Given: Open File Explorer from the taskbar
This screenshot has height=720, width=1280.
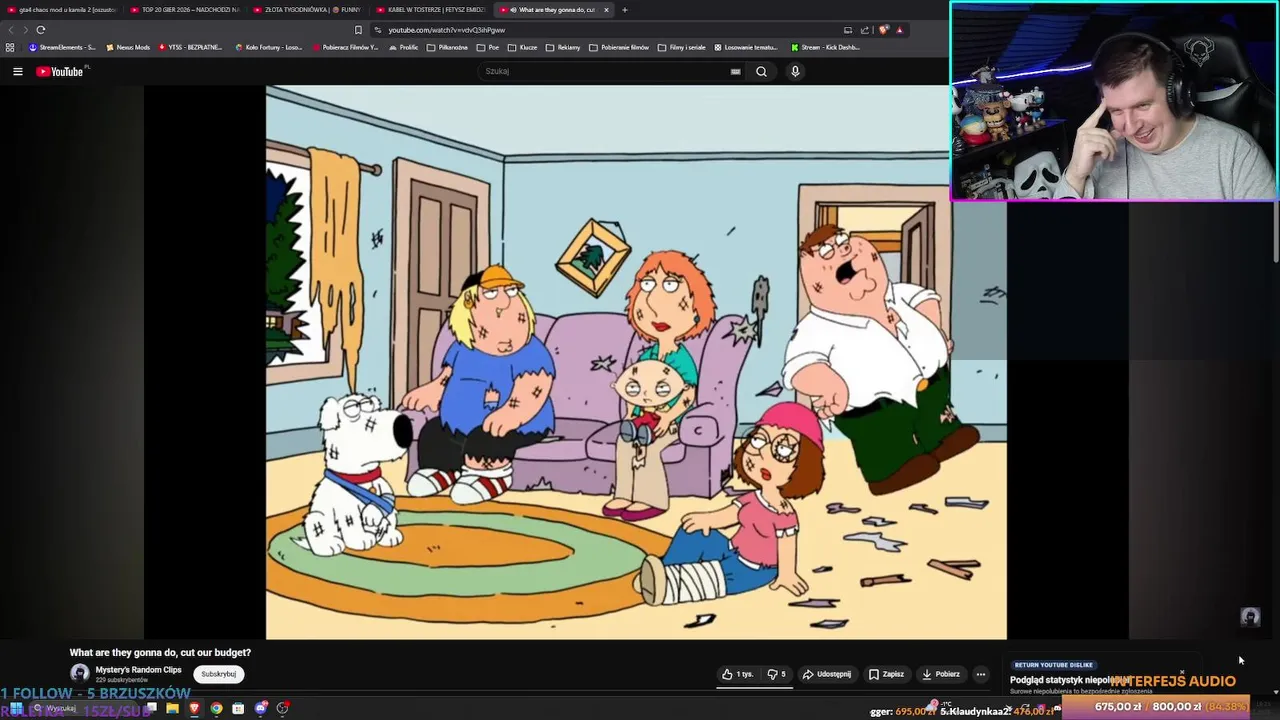Looking at the screenshot, I should coord(172,709).
